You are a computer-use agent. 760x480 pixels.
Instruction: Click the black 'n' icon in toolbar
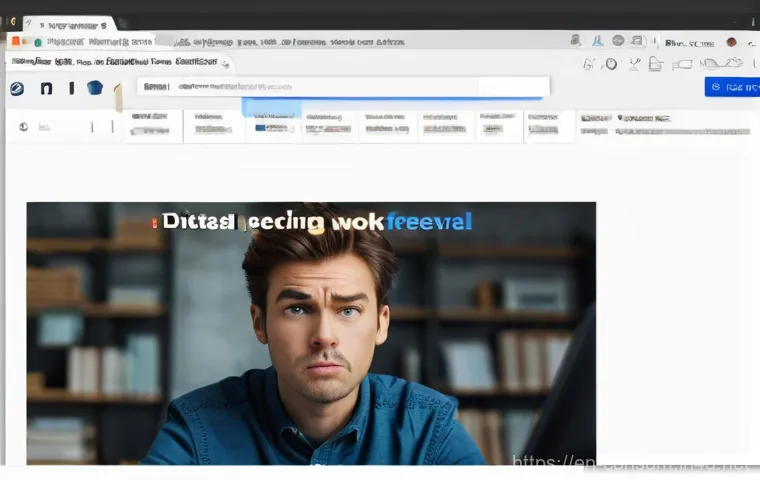[46, 88]
